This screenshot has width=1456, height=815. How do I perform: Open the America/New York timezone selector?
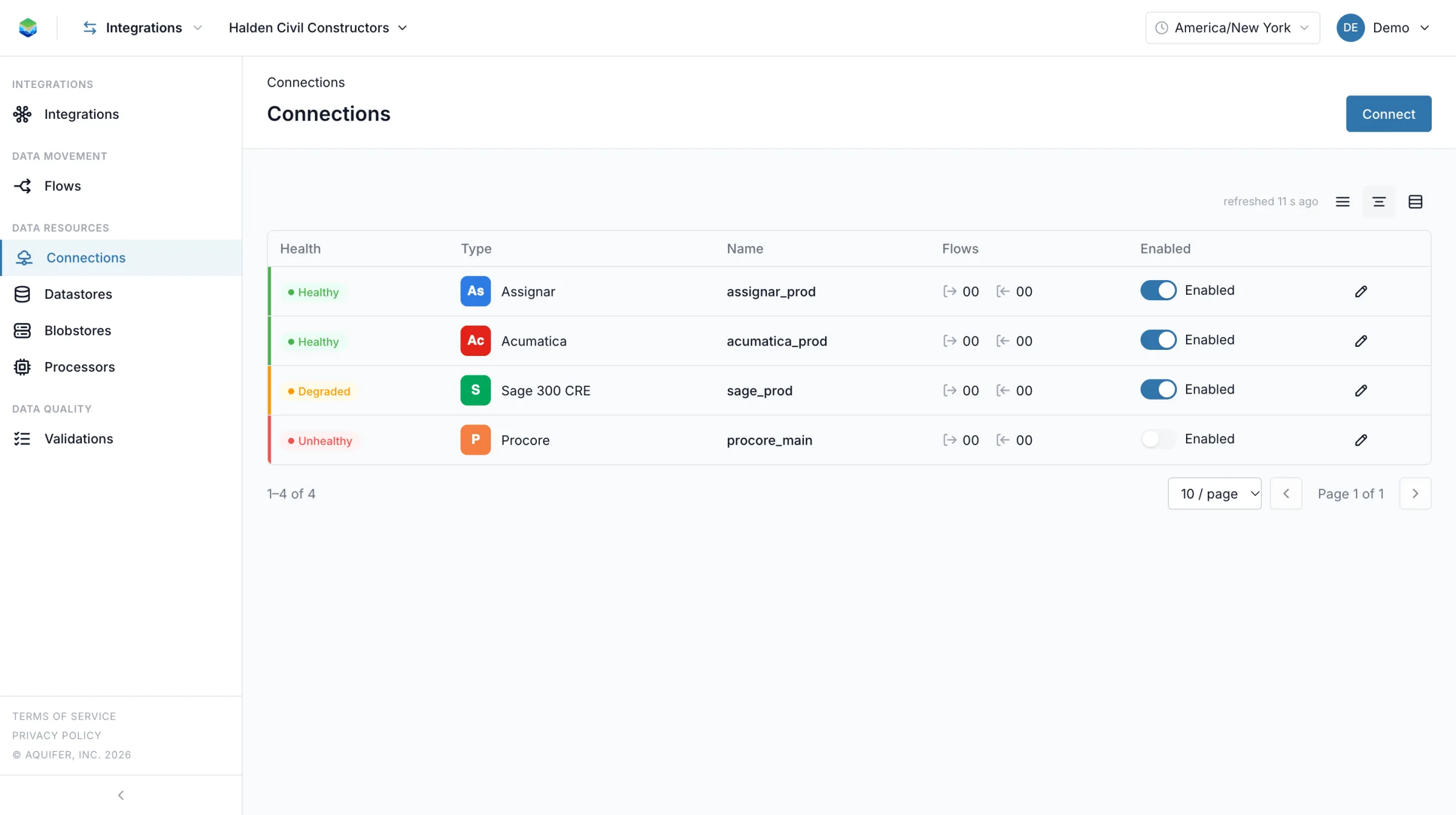click(1232, 28)
